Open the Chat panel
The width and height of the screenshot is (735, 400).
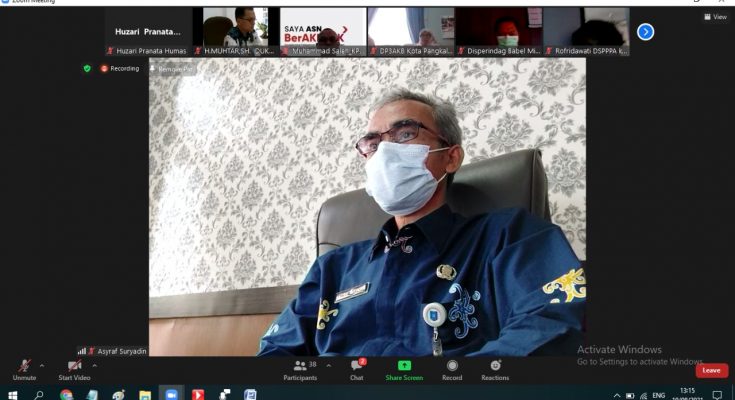(357, 370)
